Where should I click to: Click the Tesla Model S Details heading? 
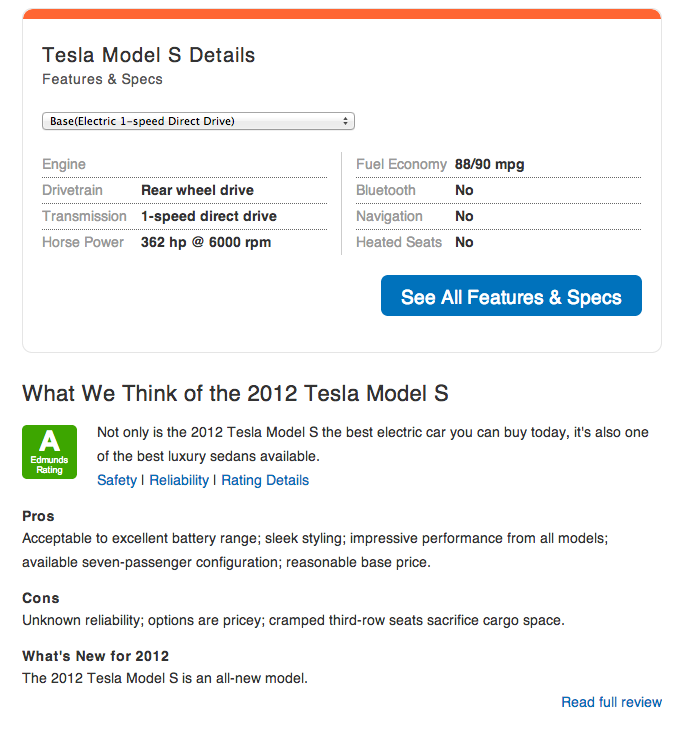tap(149, 55)
